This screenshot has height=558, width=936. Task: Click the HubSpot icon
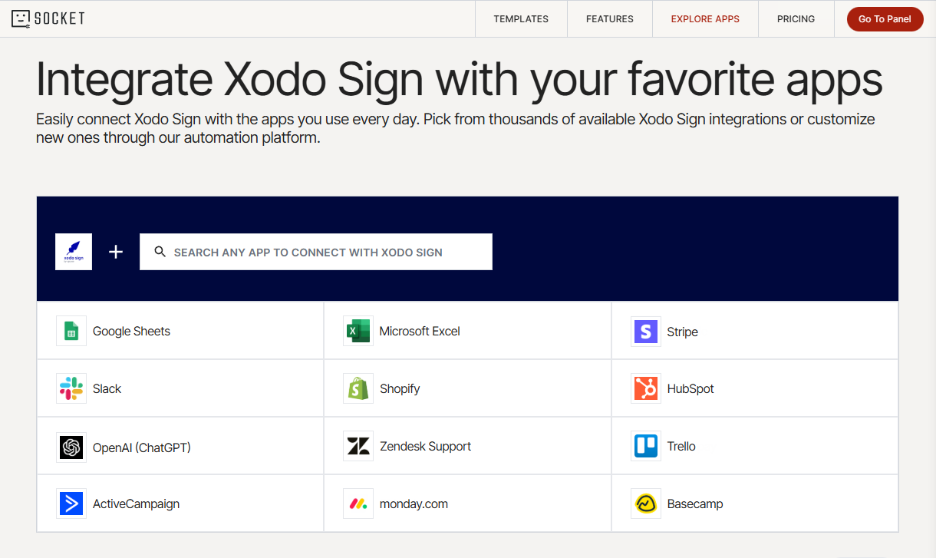pos(645,389)
